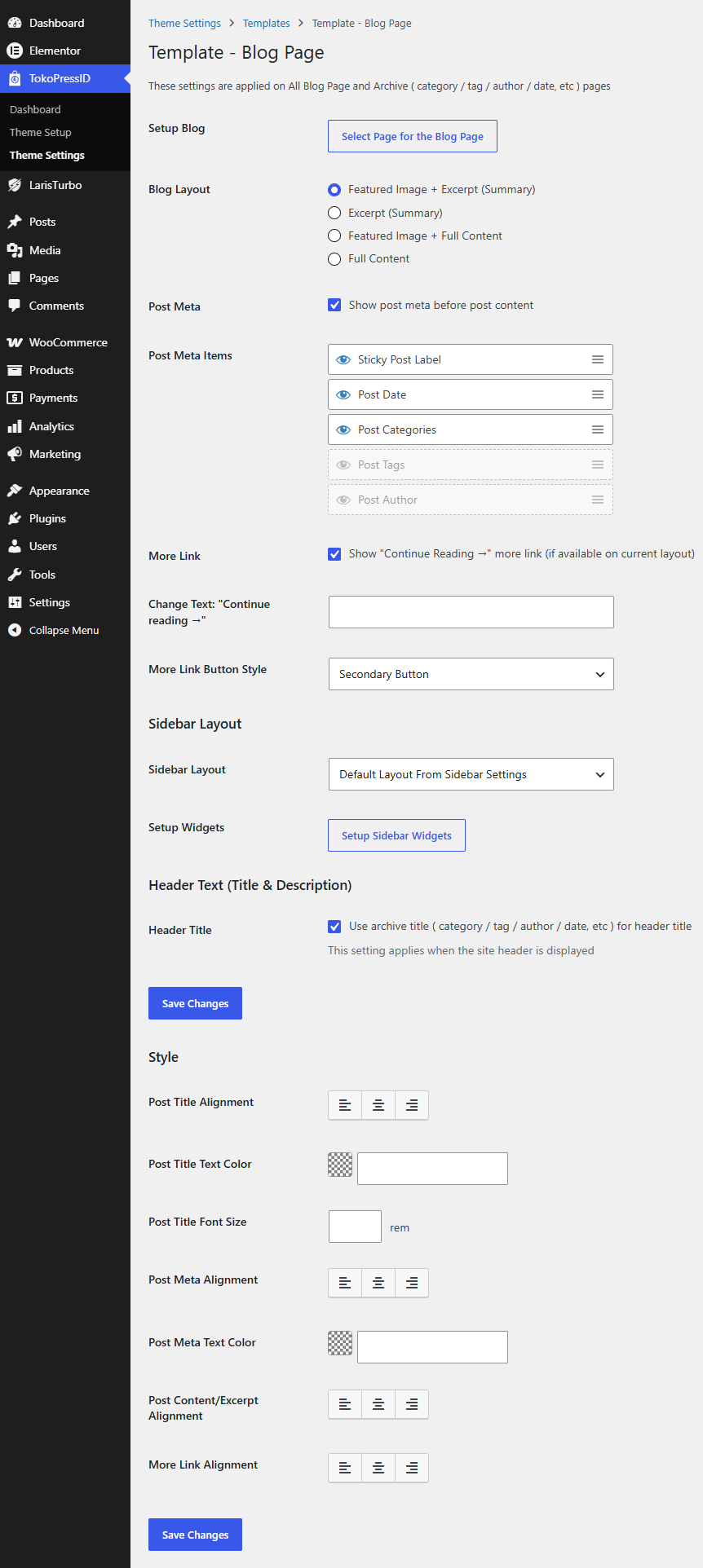Follow the Theme Settings breadcrumb link
This screenshot has width=703, height=1568.
[x=184, y=23]
